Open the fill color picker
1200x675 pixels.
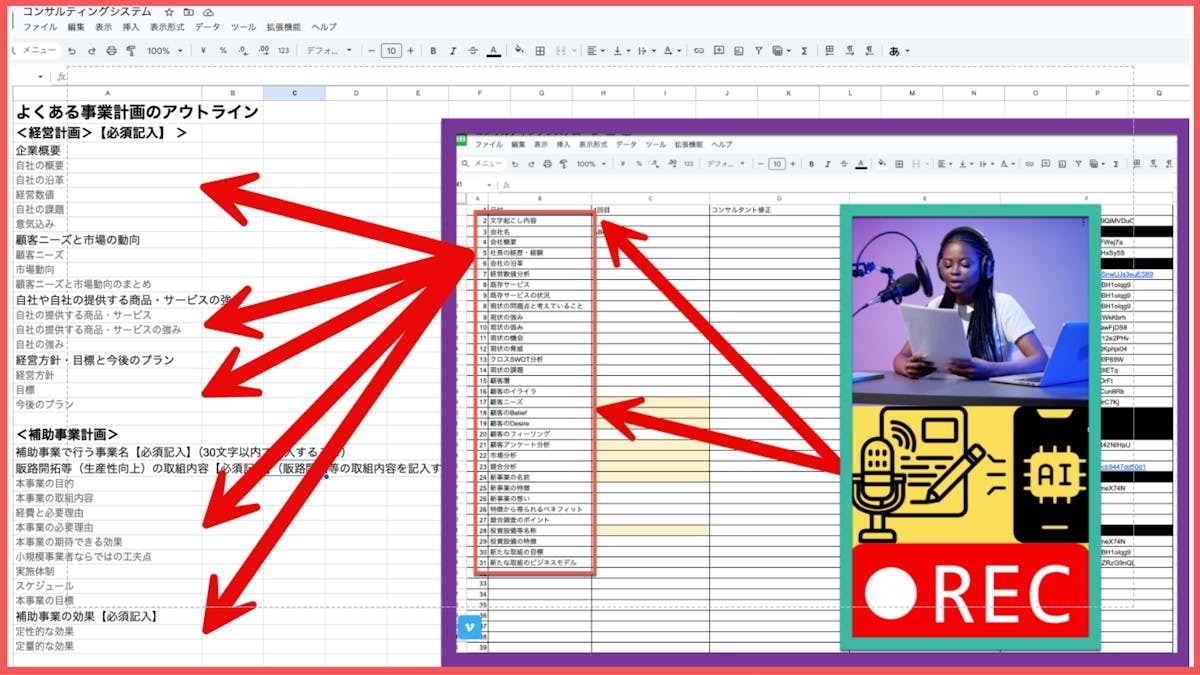[519, 50]
